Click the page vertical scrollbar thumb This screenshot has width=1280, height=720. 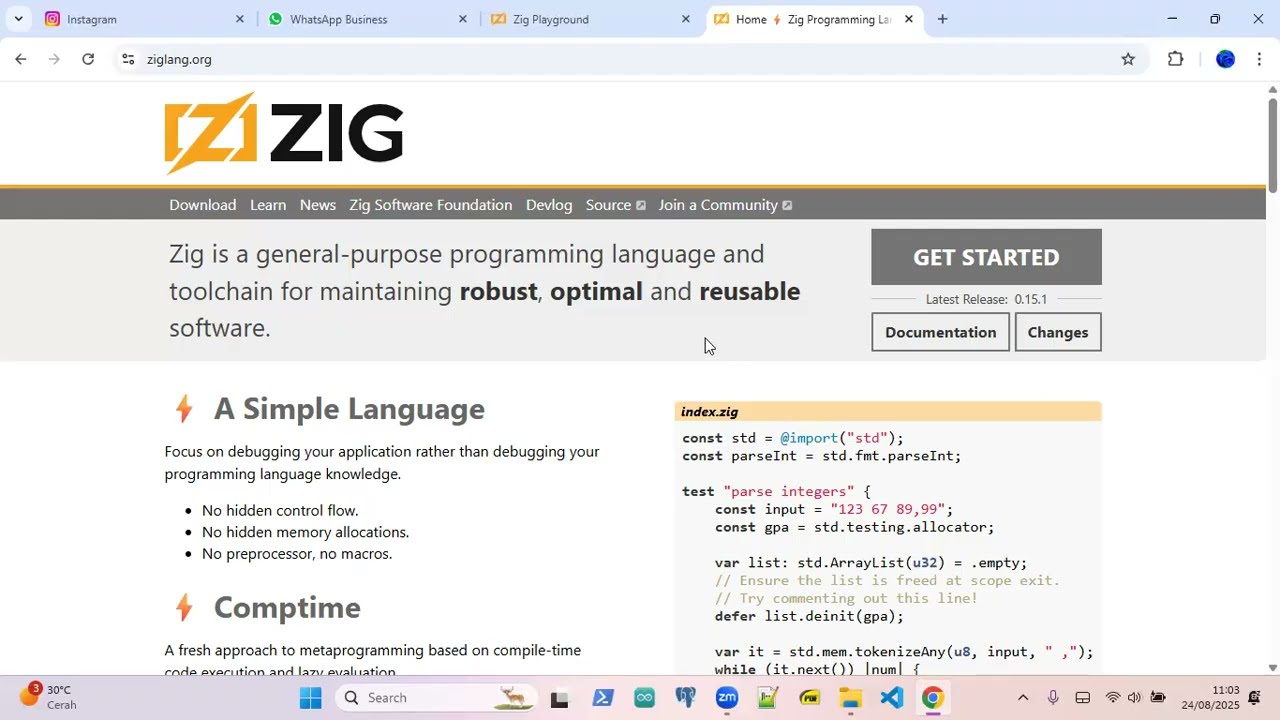(1272, 145)
